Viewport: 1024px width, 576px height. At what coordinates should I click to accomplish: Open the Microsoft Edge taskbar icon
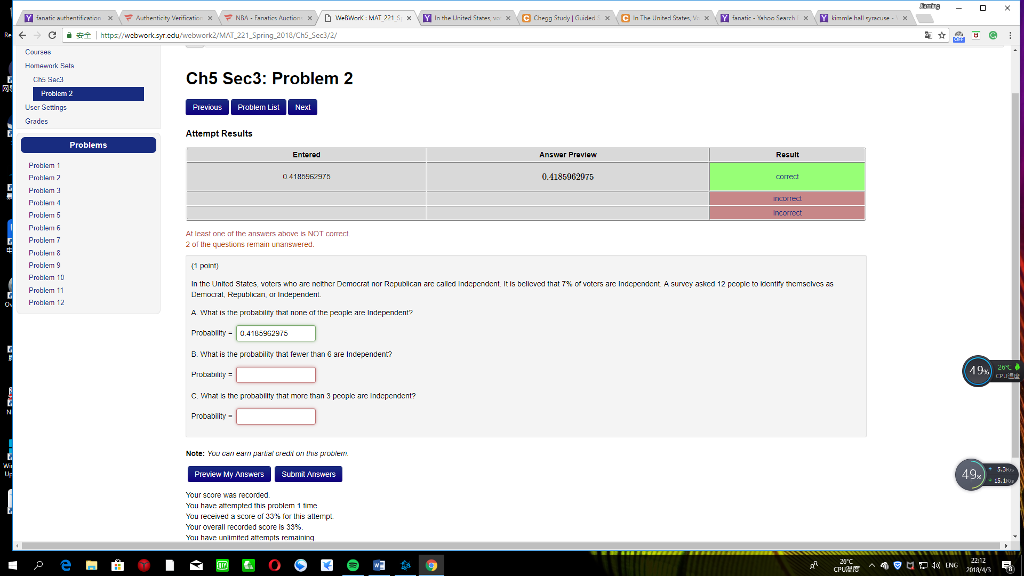(66, 565)
